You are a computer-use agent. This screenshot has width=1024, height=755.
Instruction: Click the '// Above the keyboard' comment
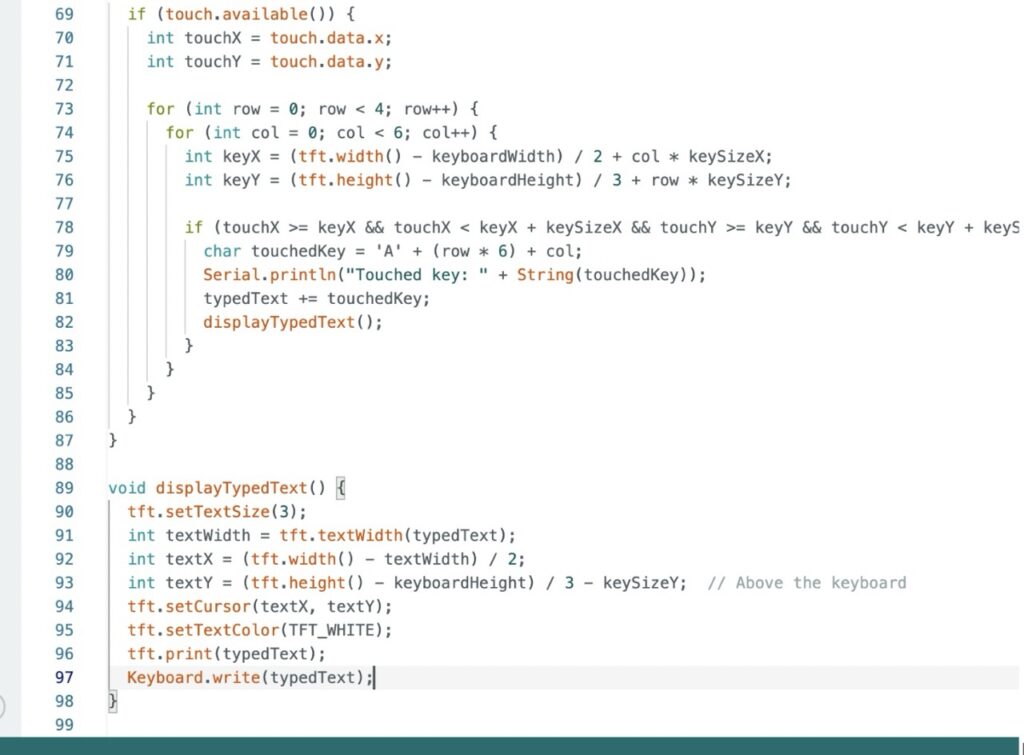(x=806, y=583)
